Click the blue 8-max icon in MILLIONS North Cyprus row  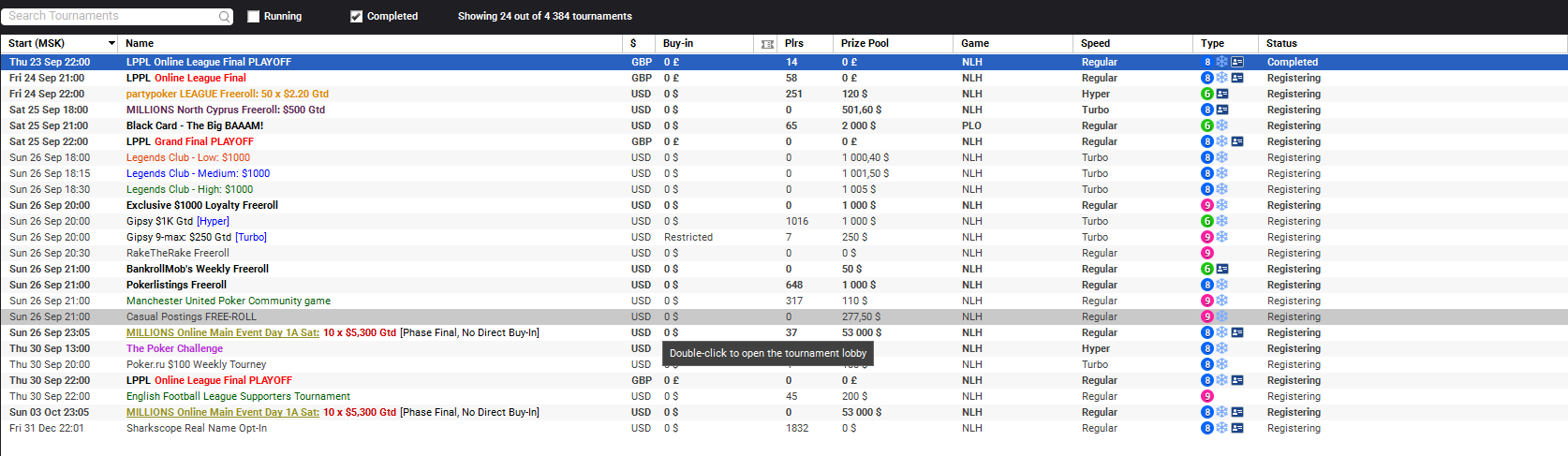pyautogui.click(x=1207, y=110)
